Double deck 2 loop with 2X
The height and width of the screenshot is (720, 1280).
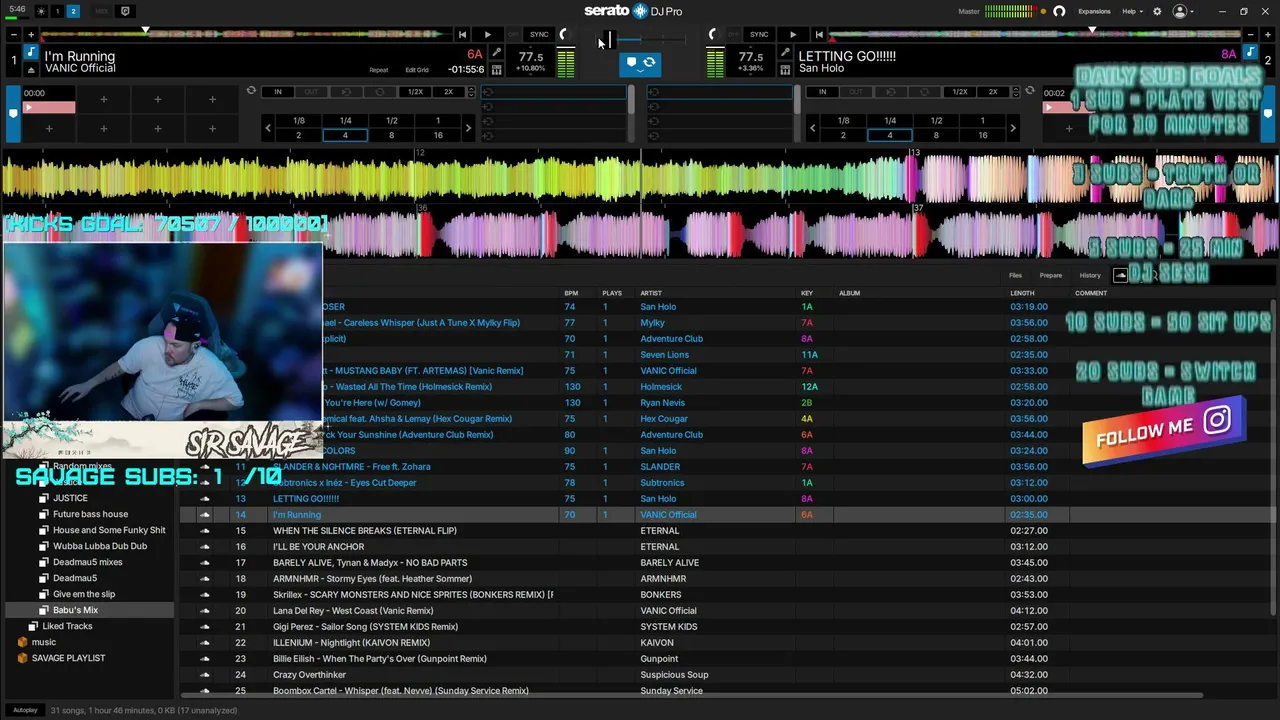993,92
